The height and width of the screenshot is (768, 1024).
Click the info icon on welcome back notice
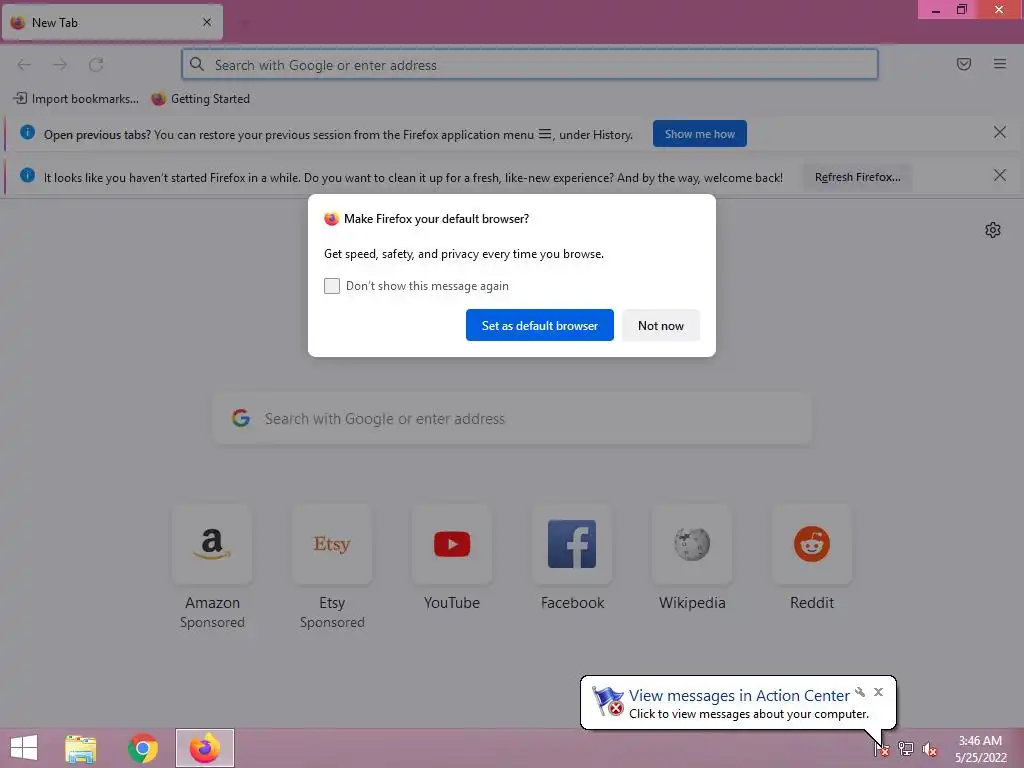[x=27, y=175]
